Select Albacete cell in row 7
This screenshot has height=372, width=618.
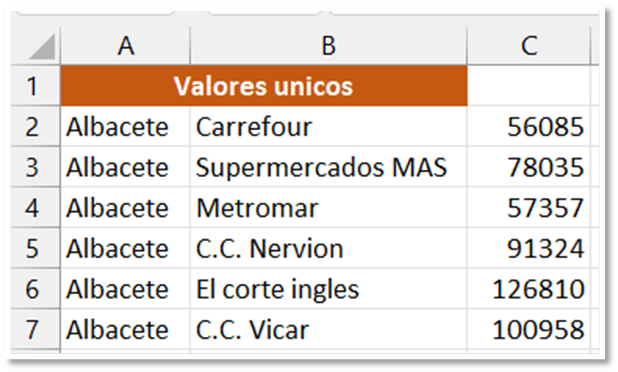click(125, 329)
